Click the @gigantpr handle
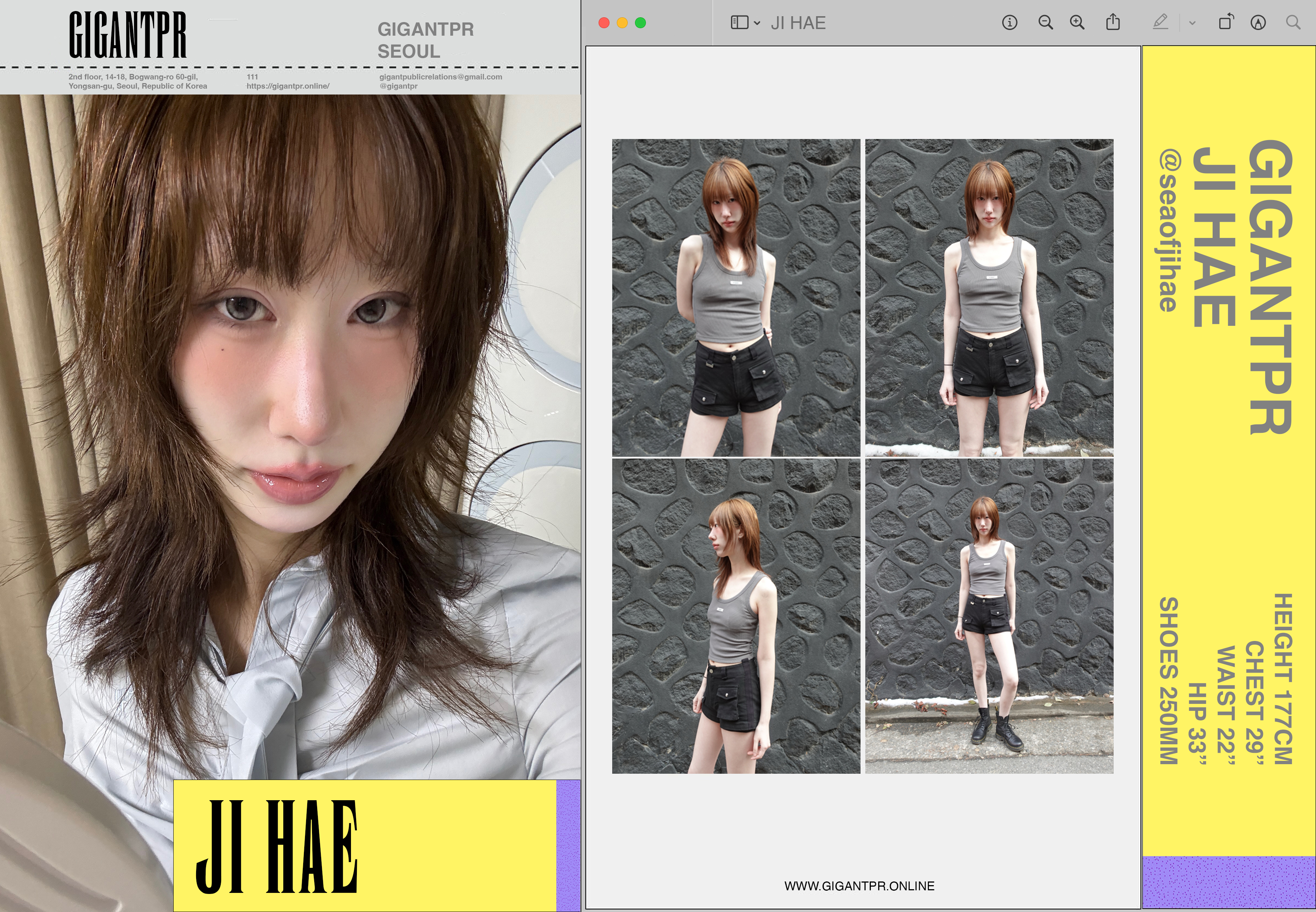This screenshot has height=912, width=1316. [398, 86]
